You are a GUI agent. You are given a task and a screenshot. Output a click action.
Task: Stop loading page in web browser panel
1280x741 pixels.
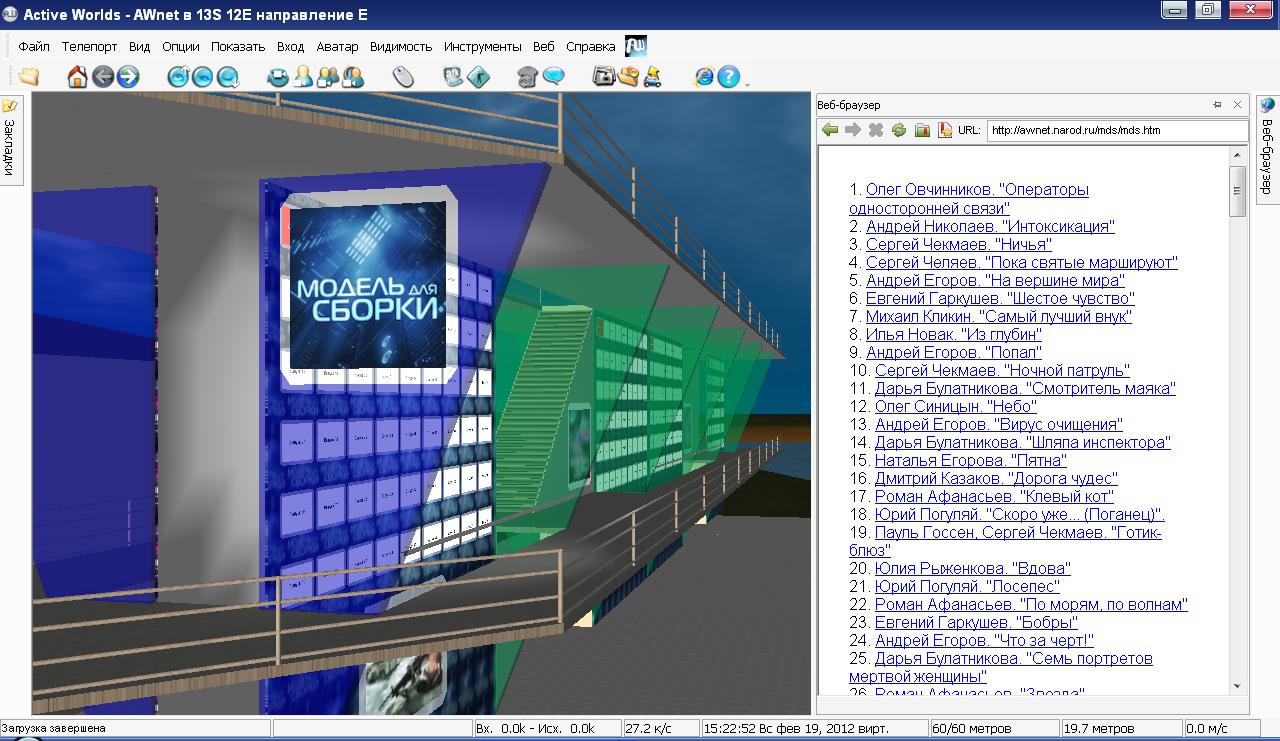tap(876, 130)
